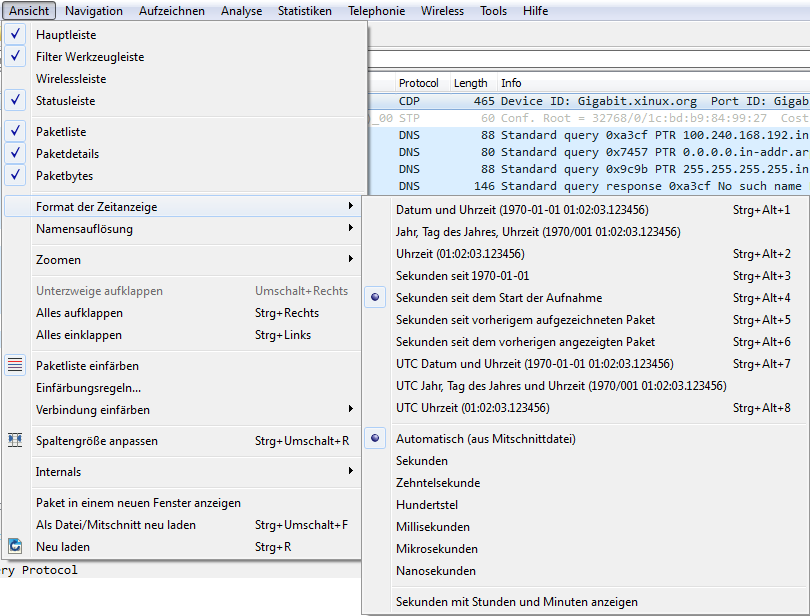Disable the Hauptleiste checkbox
Viewport: 810px width, 616px height.
coord(14,33)
